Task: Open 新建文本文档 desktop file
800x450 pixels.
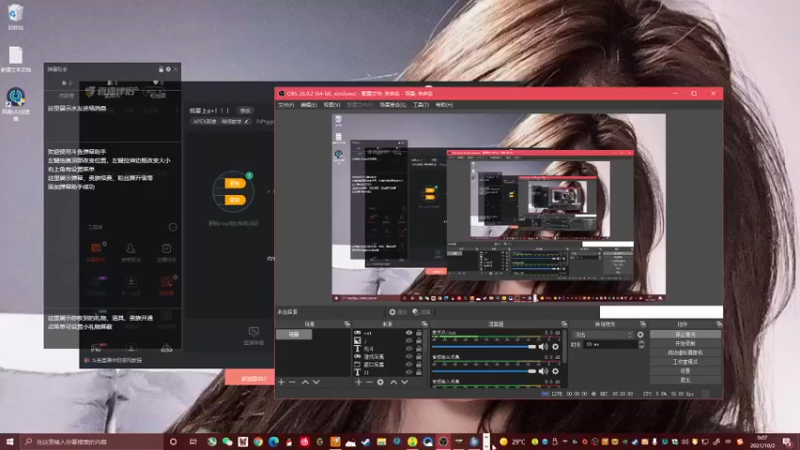Action: pos(16,59)
